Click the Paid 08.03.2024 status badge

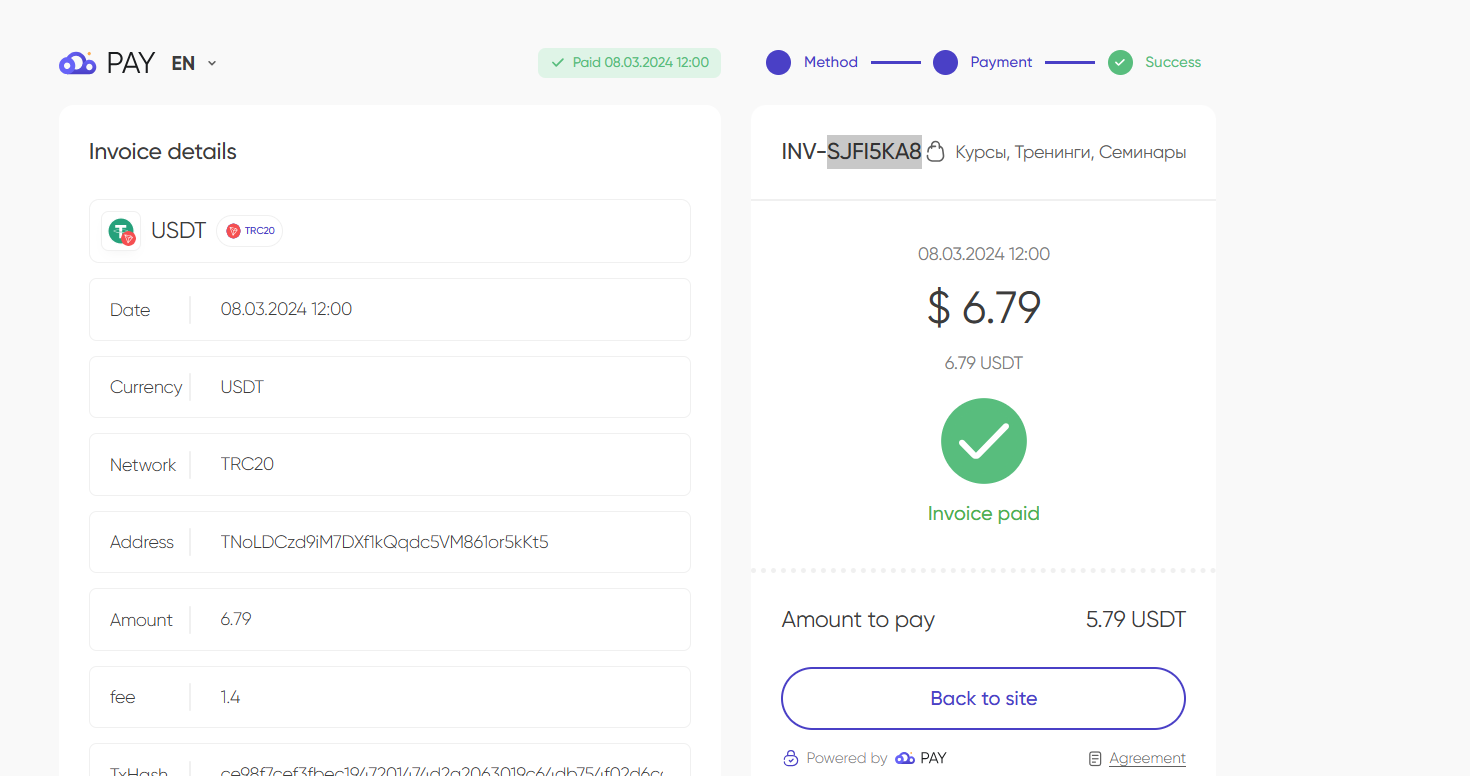pyautogui.click(x=629, y=63)
